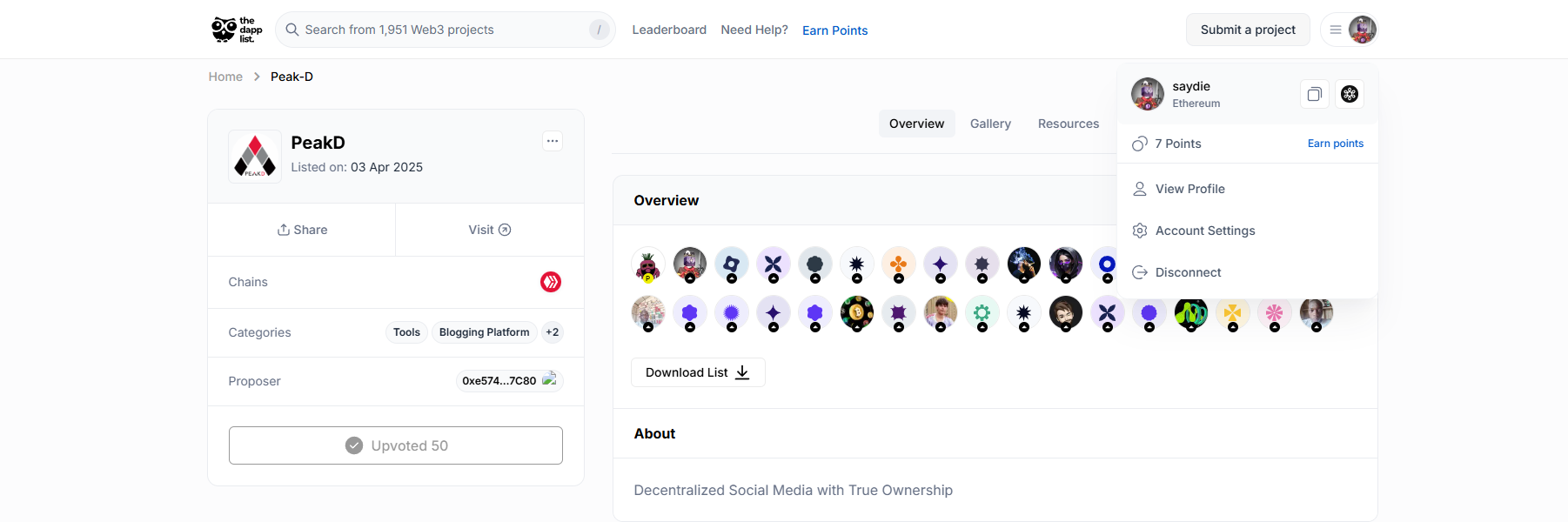Navigate to Home breadcrumb
Screen dimensions: 1568x522
[x=225, y=77]
